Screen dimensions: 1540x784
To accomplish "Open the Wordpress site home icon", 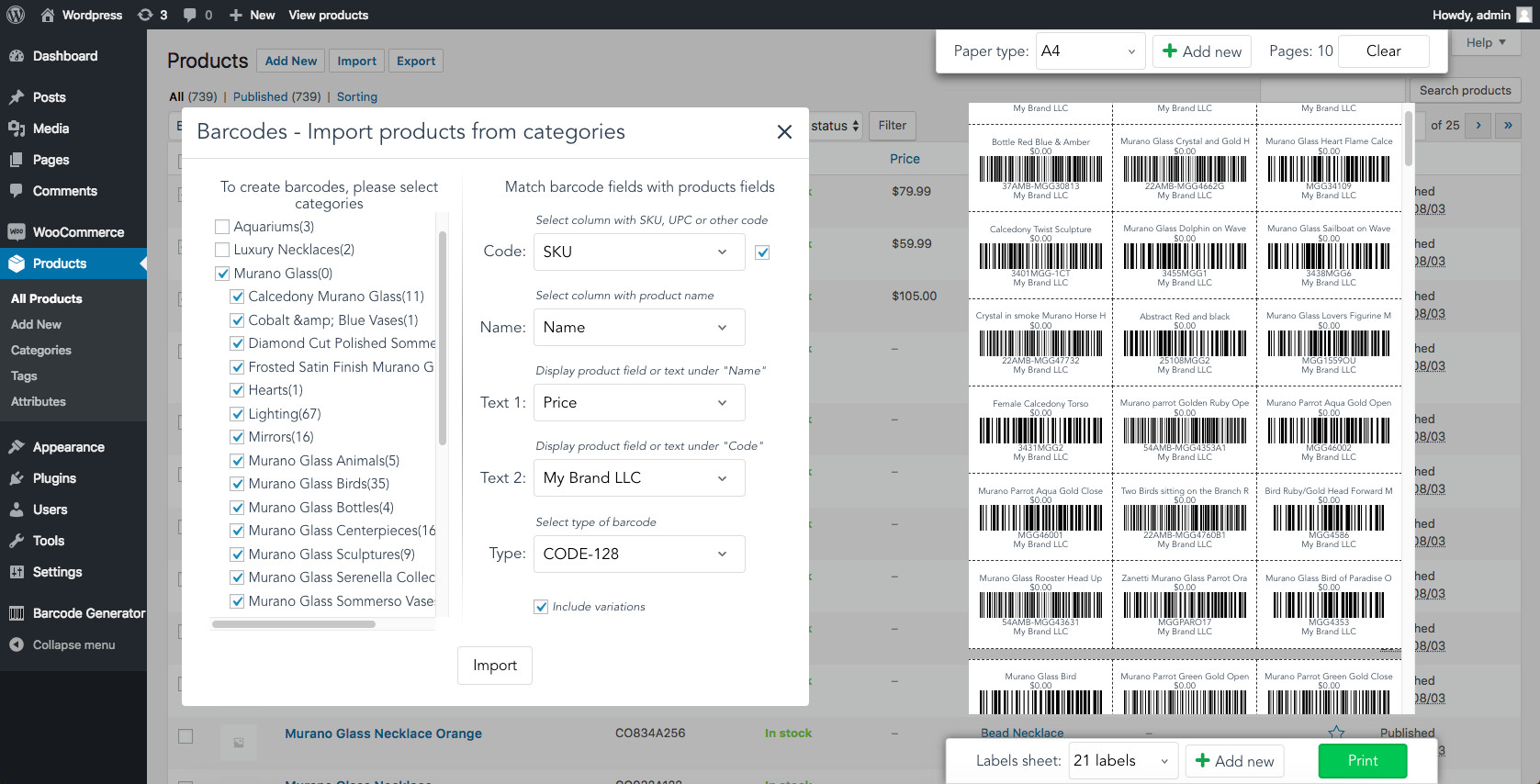I will point(48,15).
